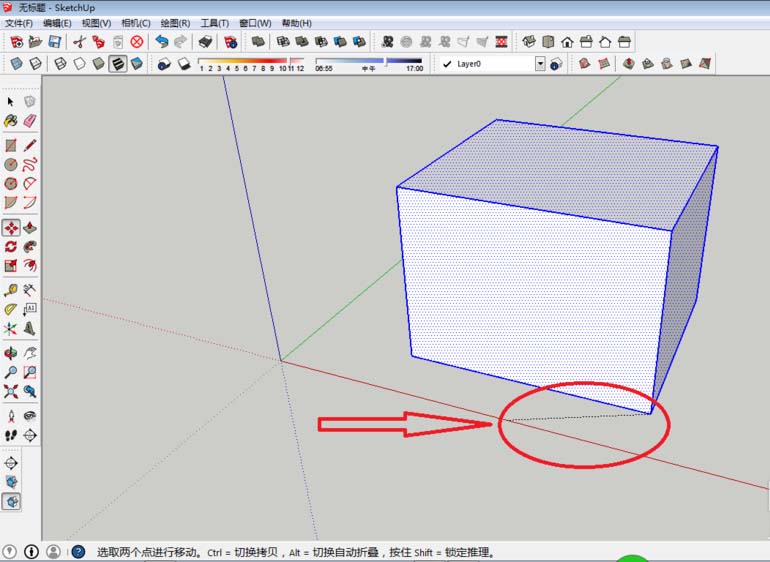Activate the Move tool
Screen dimensions: 770x562
pyautogui.click(x=11, y=228)
